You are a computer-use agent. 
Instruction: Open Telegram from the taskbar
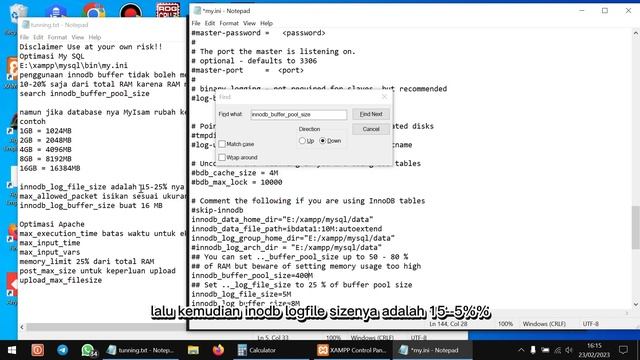62,350
